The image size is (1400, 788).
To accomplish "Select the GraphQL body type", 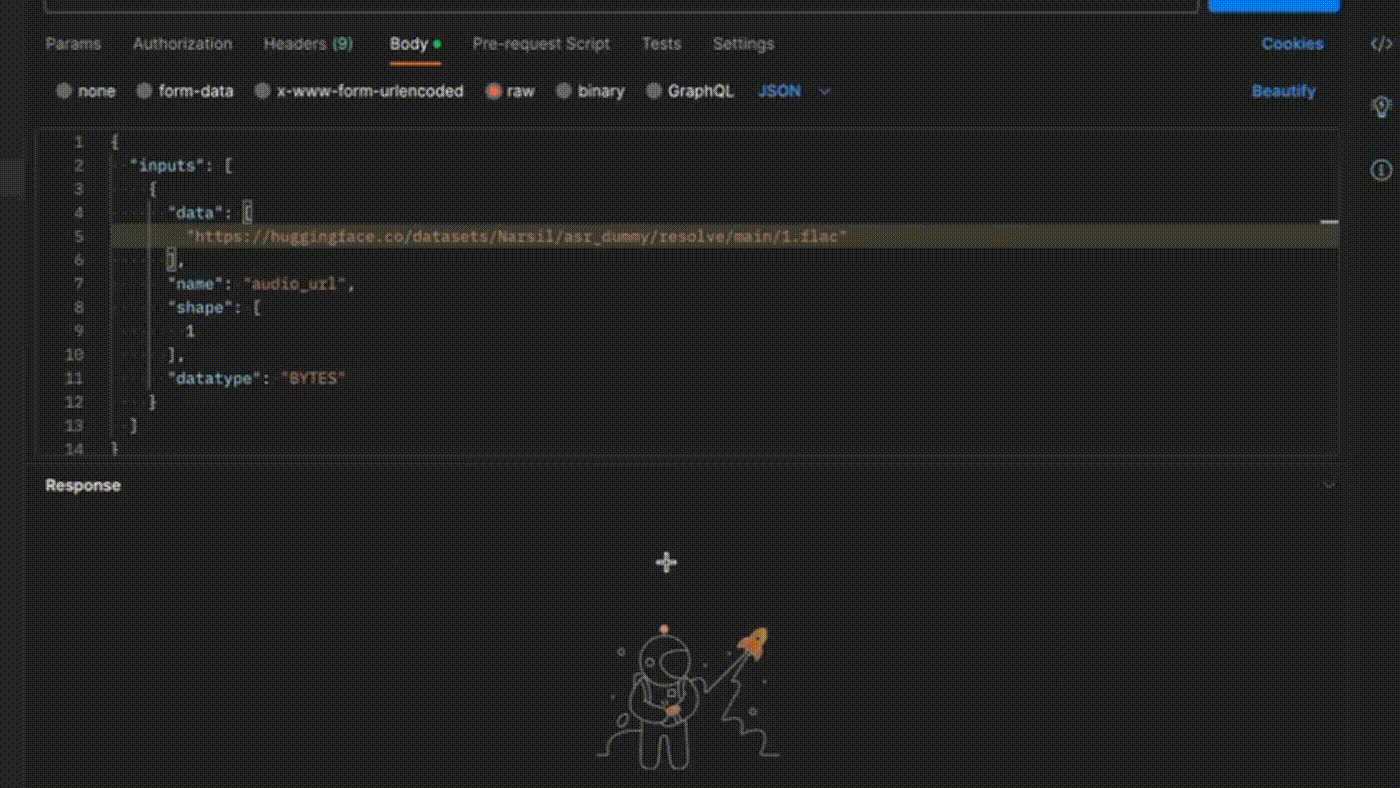I will coord(690,91).
